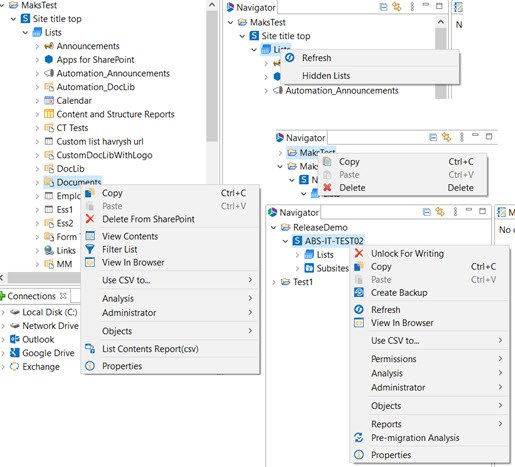Click the Local Disk (C:) drive icon
The height and width of the screenshot is (467, 515).
point(15,312)
